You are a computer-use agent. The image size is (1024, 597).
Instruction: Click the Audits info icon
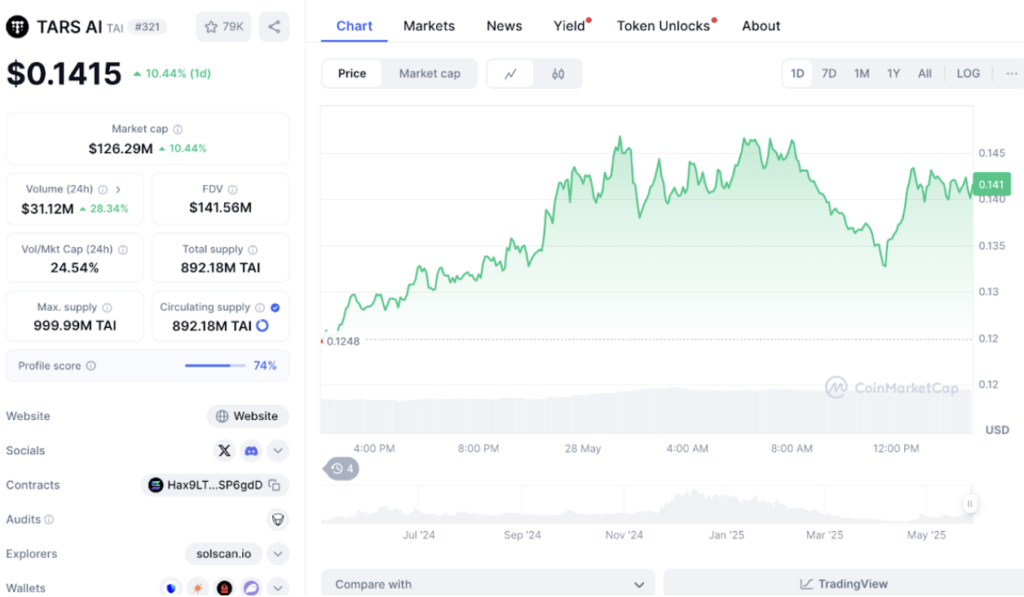pyautogui.click(x=49, y=520)
